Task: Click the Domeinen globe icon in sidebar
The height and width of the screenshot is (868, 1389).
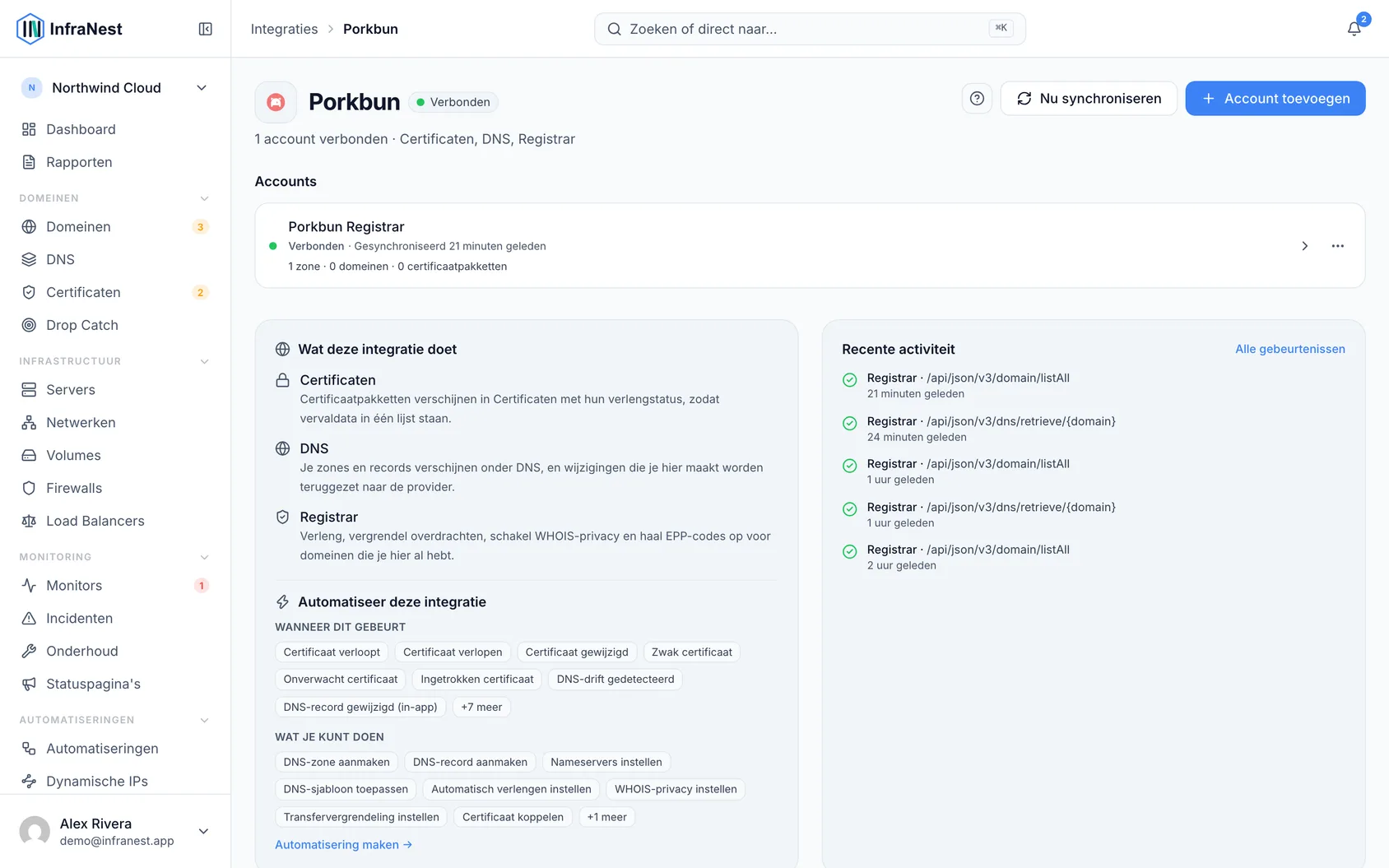Action: click(x=29, y=226)
